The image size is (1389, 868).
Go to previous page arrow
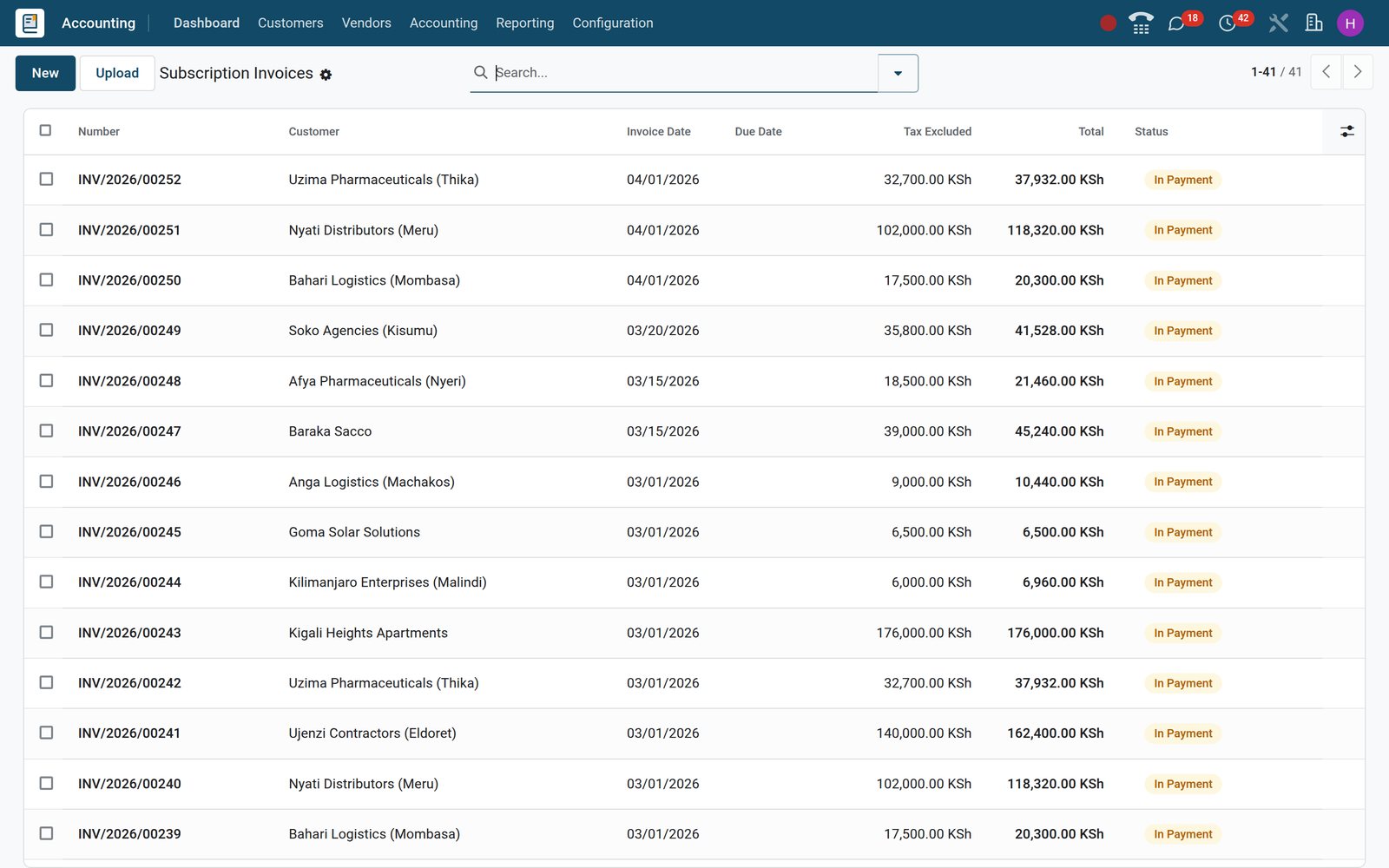coord(1326,72)
